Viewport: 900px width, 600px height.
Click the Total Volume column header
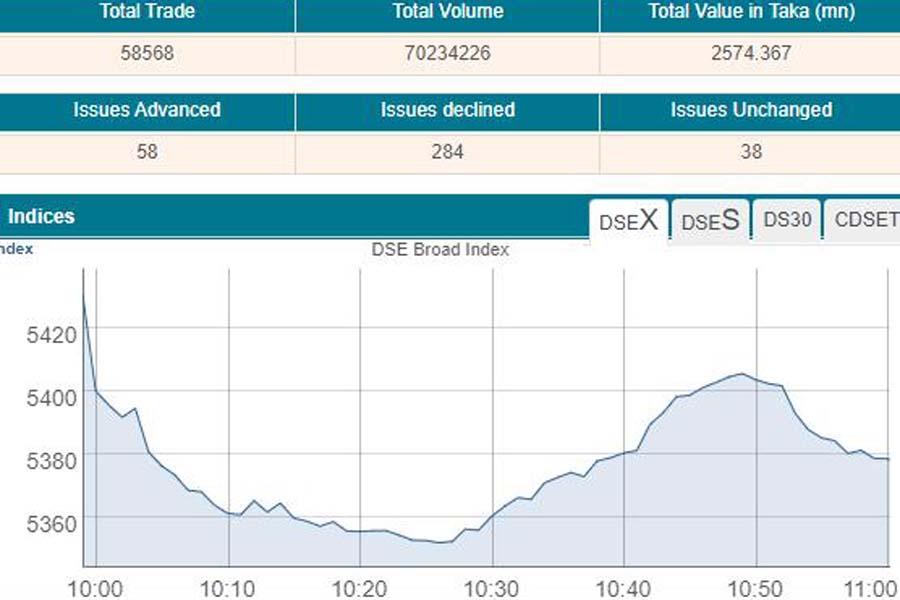point(447,13)
